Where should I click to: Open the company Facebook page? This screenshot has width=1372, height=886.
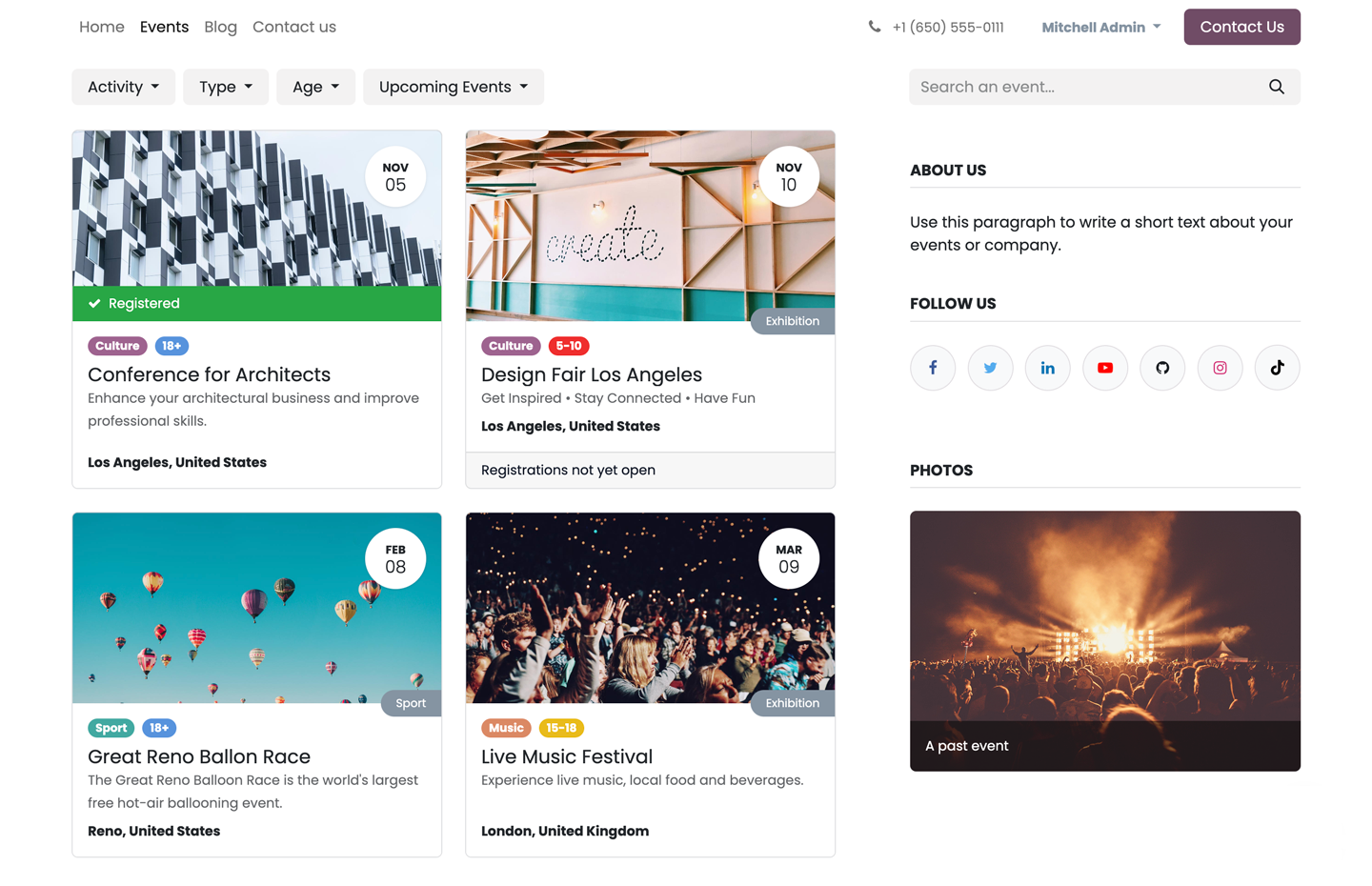coord(932,368)
